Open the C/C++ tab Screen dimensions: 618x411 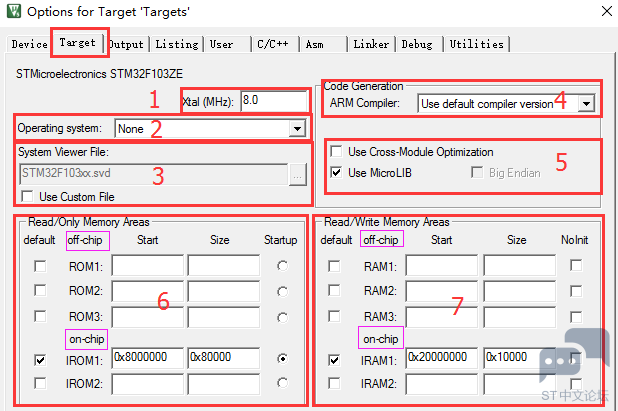(x=273, y=45)
